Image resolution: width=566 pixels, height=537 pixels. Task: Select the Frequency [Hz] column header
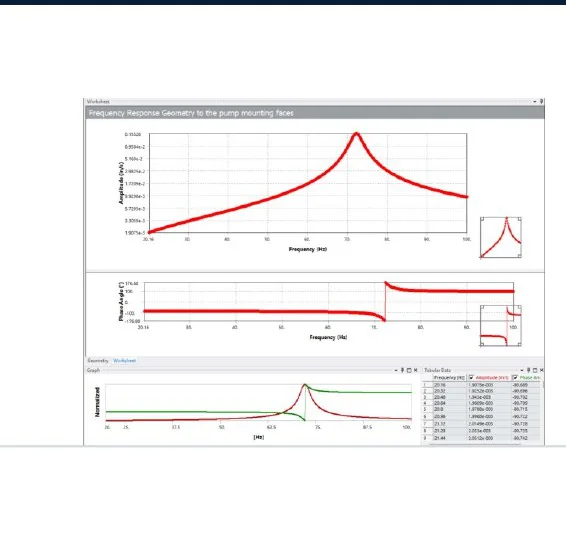tap(449, 378)
